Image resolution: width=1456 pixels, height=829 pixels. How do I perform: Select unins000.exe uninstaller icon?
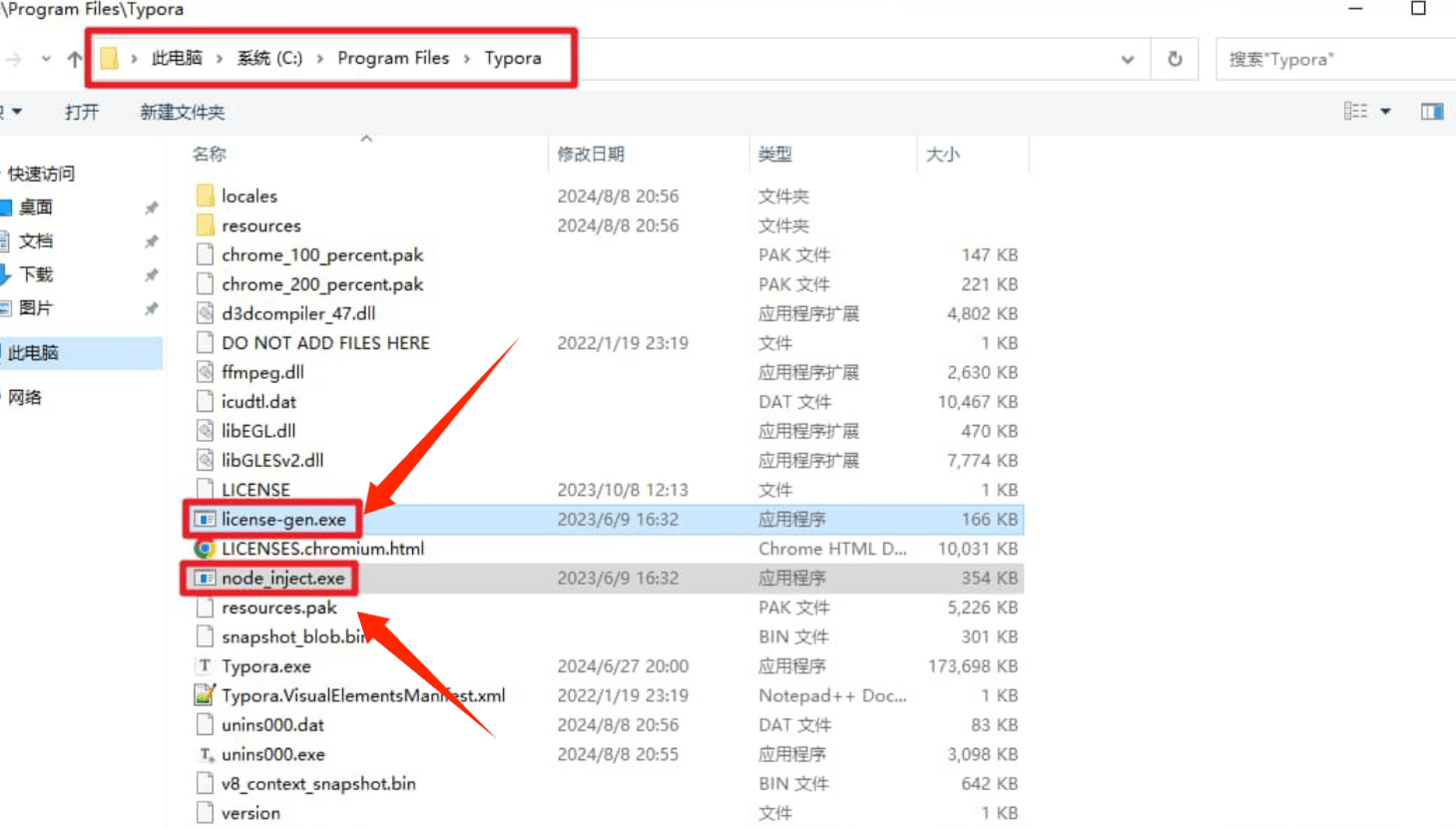pyautogui.click(x=205, y=754)
